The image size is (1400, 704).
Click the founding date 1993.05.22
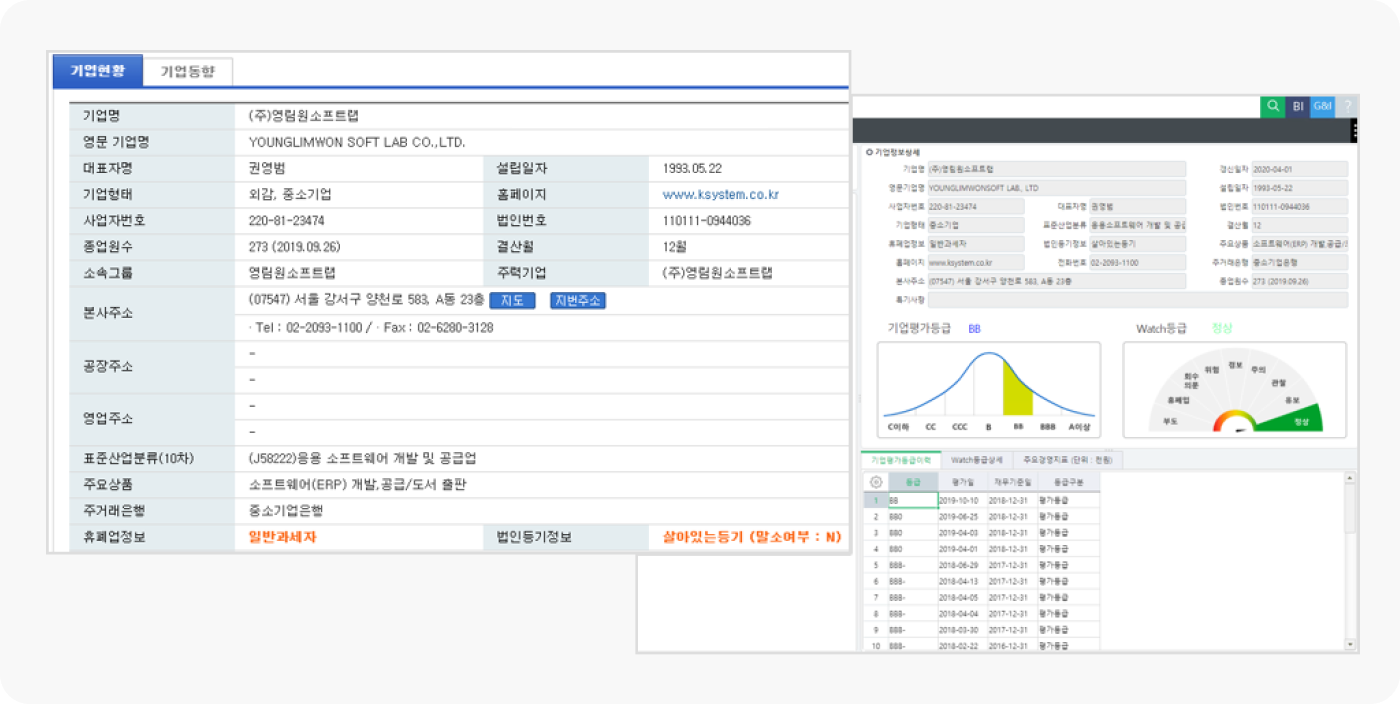(x=692, y=168)
